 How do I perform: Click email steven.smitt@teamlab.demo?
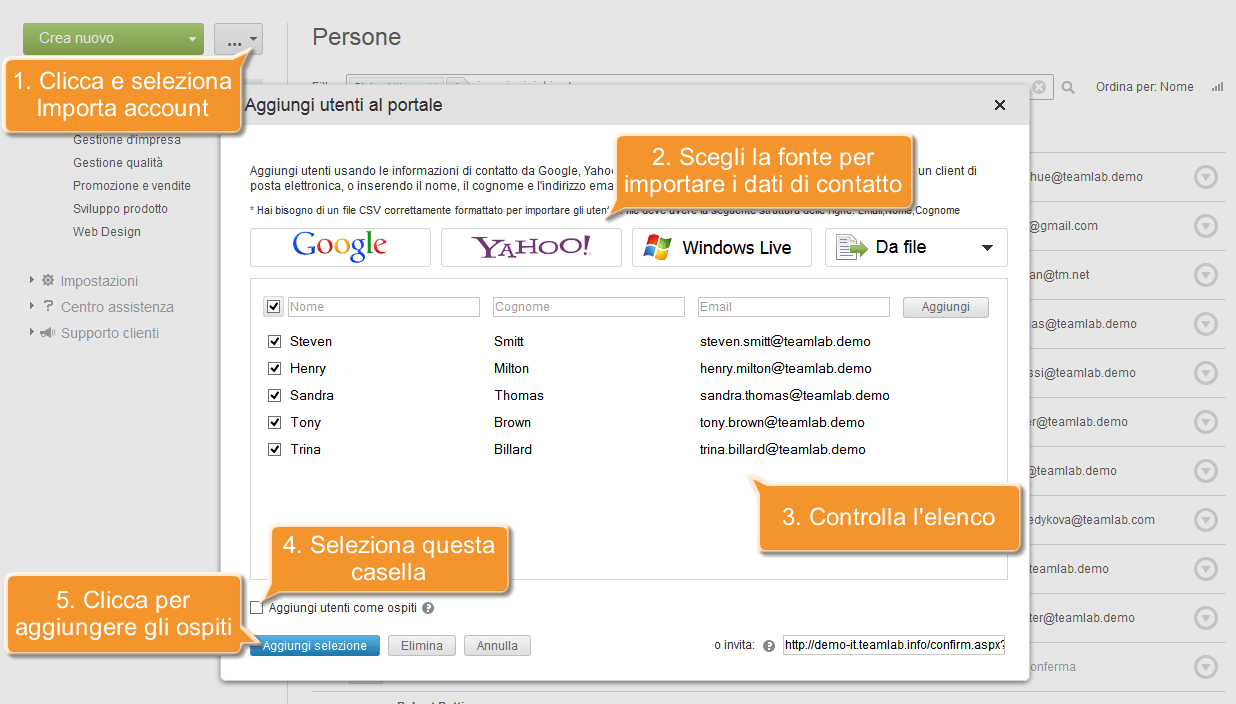click(x=785, y=341)
